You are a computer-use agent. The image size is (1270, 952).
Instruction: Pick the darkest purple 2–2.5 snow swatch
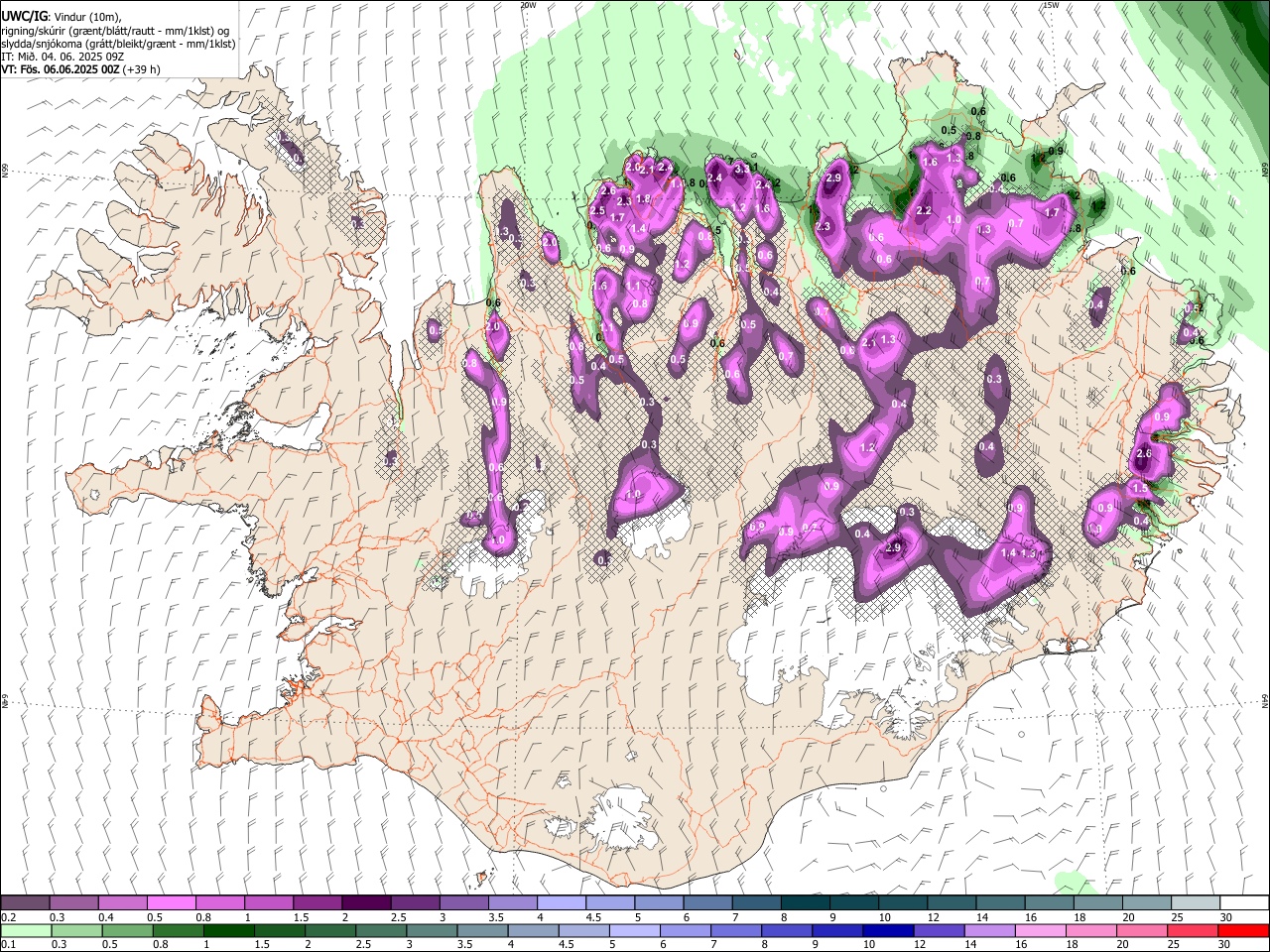[366, 902]
